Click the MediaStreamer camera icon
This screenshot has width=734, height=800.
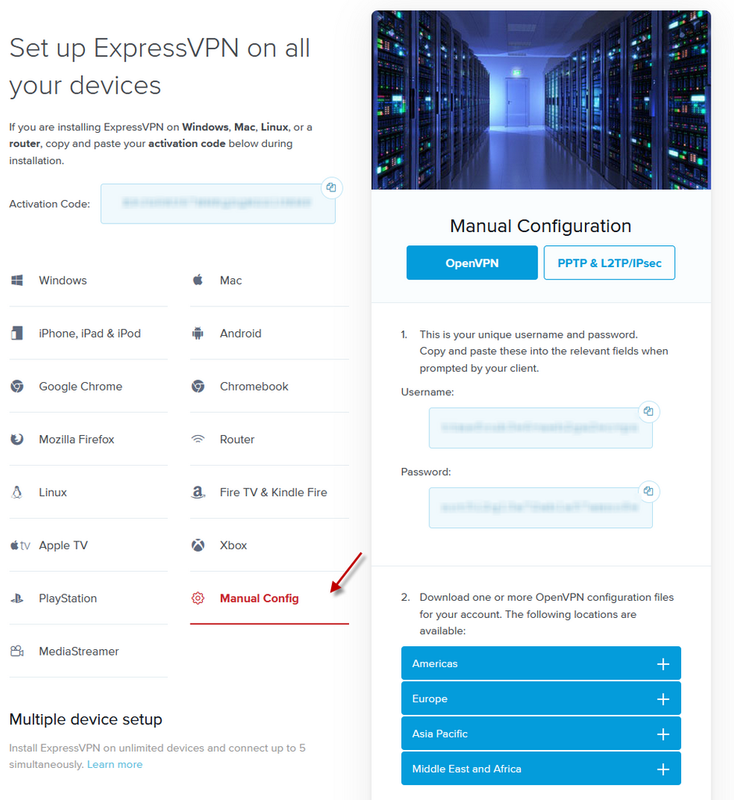click(17, 651)
